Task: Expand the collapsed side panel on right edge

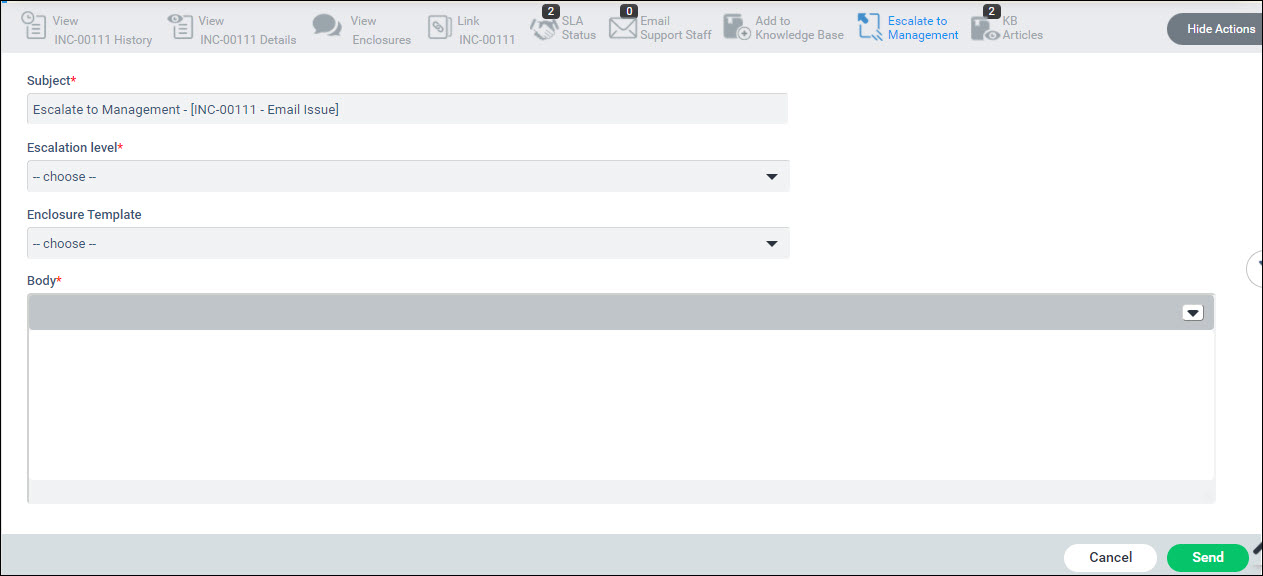Action: pos(1254,268)
